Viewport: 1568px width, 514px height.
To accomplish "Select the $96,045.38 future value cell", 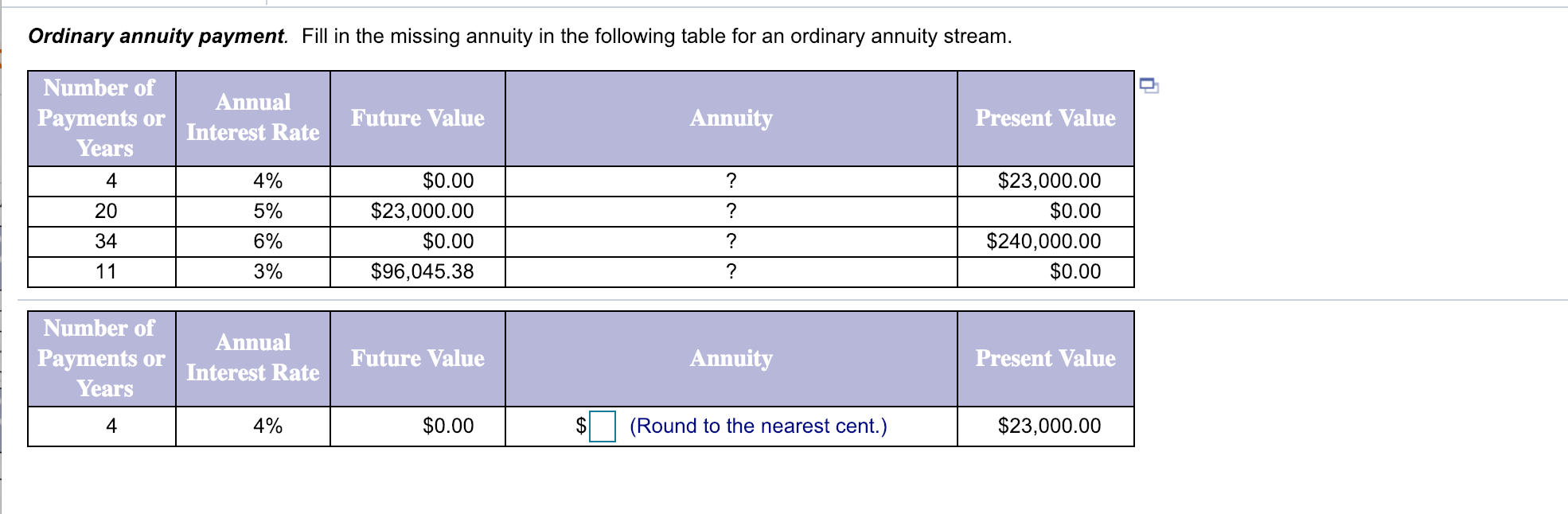I will [x=421, y=271].
